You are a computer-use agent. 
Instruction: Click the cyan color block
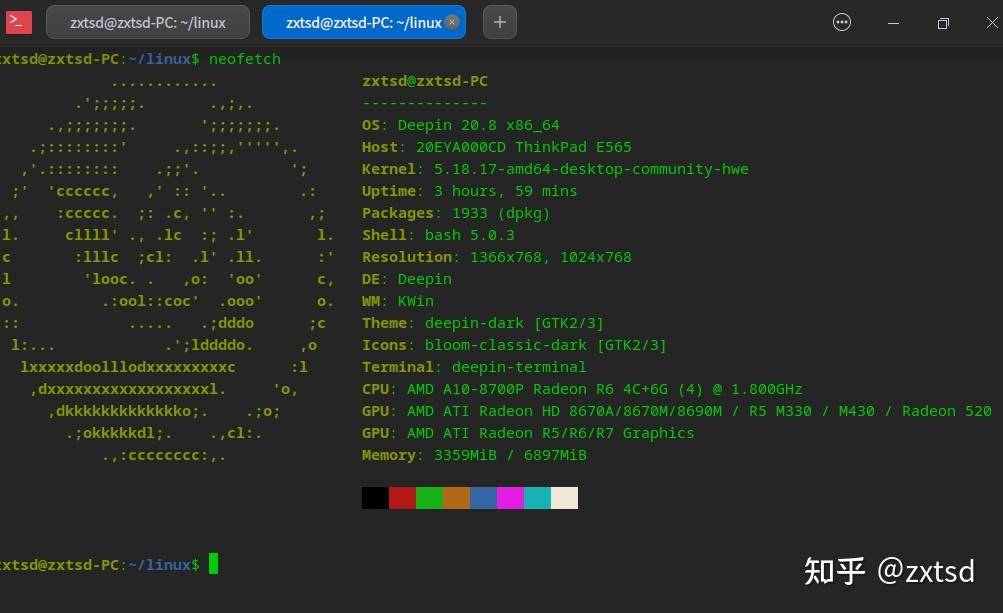537,498
